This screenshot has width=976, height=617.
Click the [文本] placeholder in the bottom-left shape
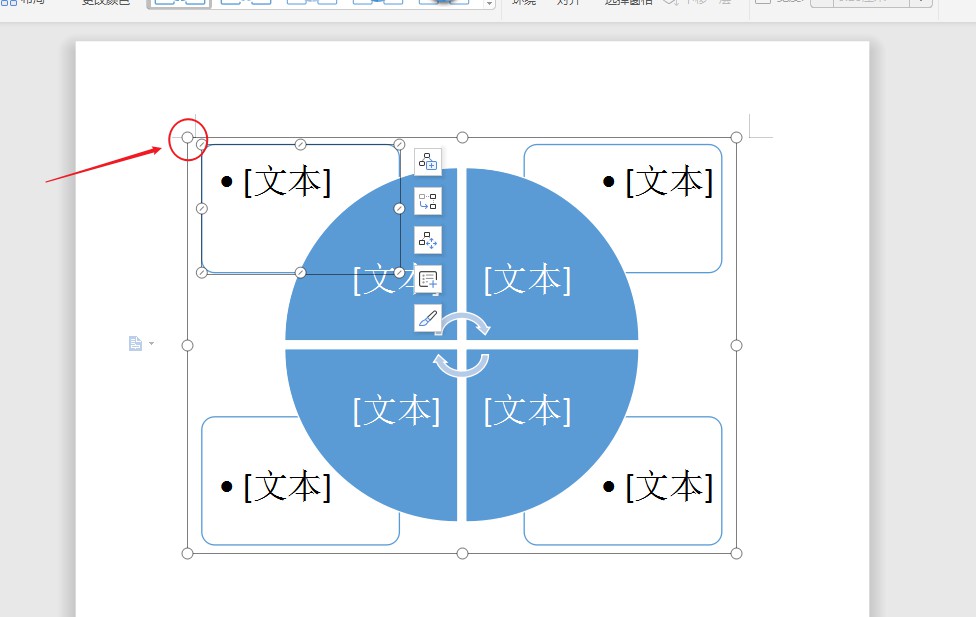click(x=290, y=486)
